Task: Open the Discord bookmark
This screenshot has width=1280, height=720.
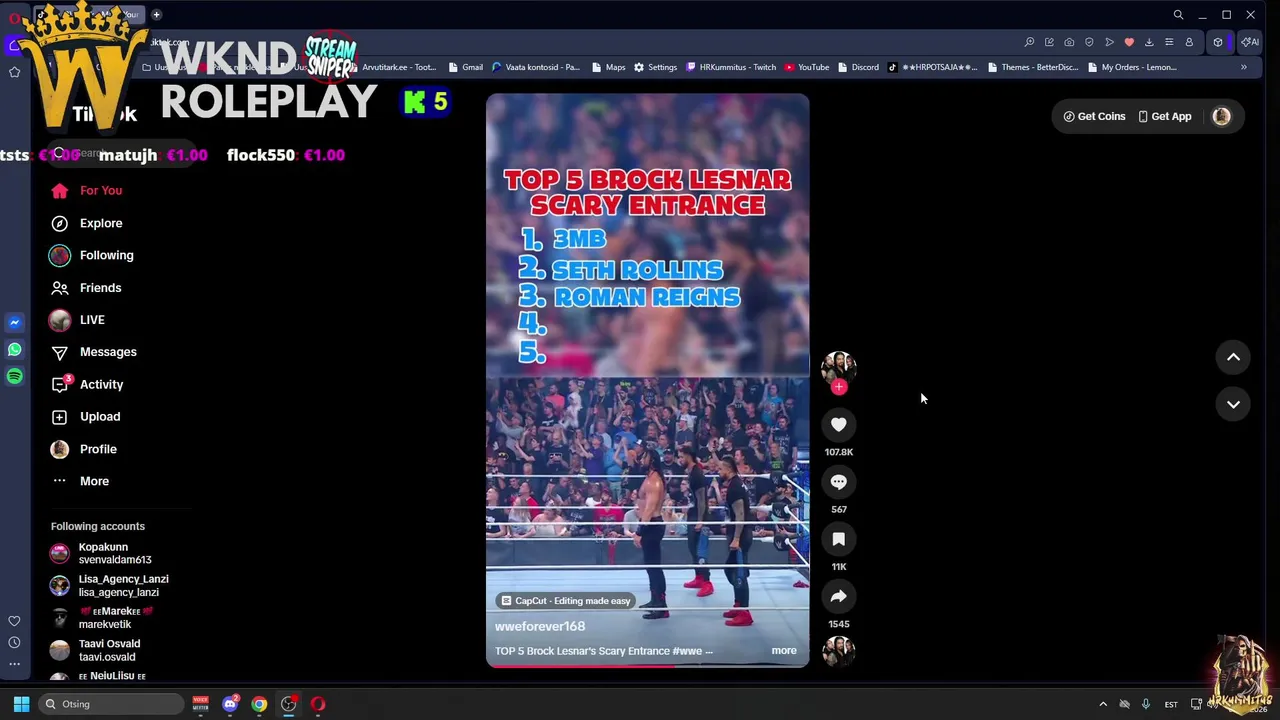Action: 859,67
